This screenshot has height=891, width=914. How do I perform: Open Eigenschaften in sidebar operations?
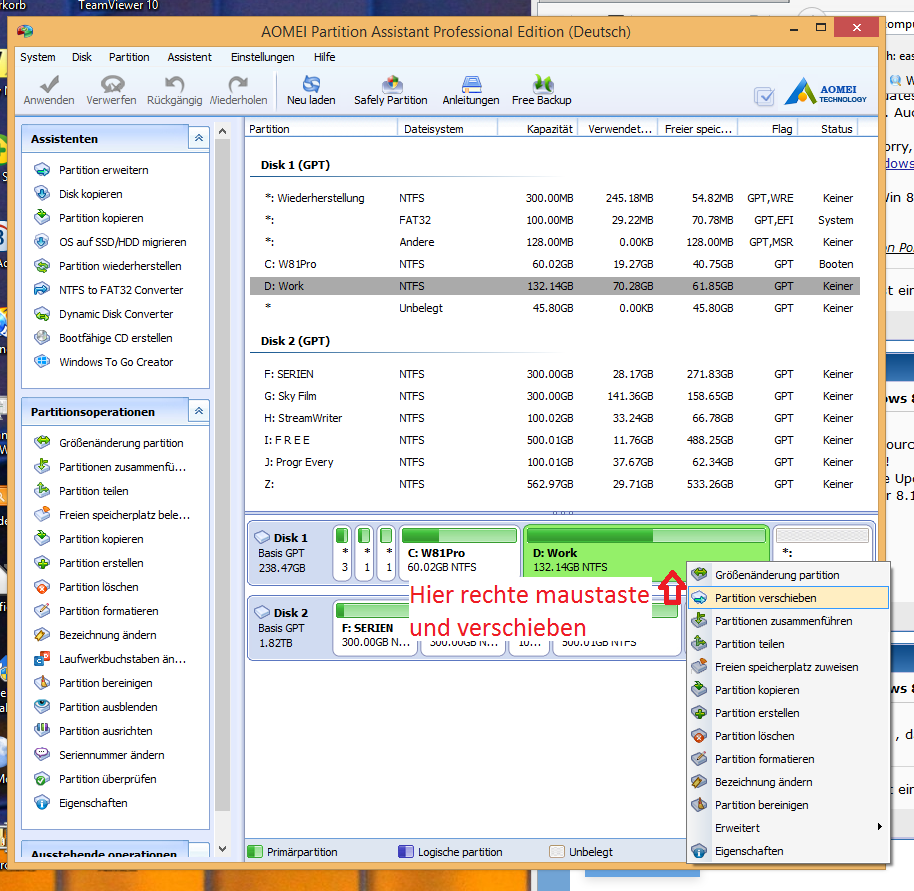click(x=93, y=803)
